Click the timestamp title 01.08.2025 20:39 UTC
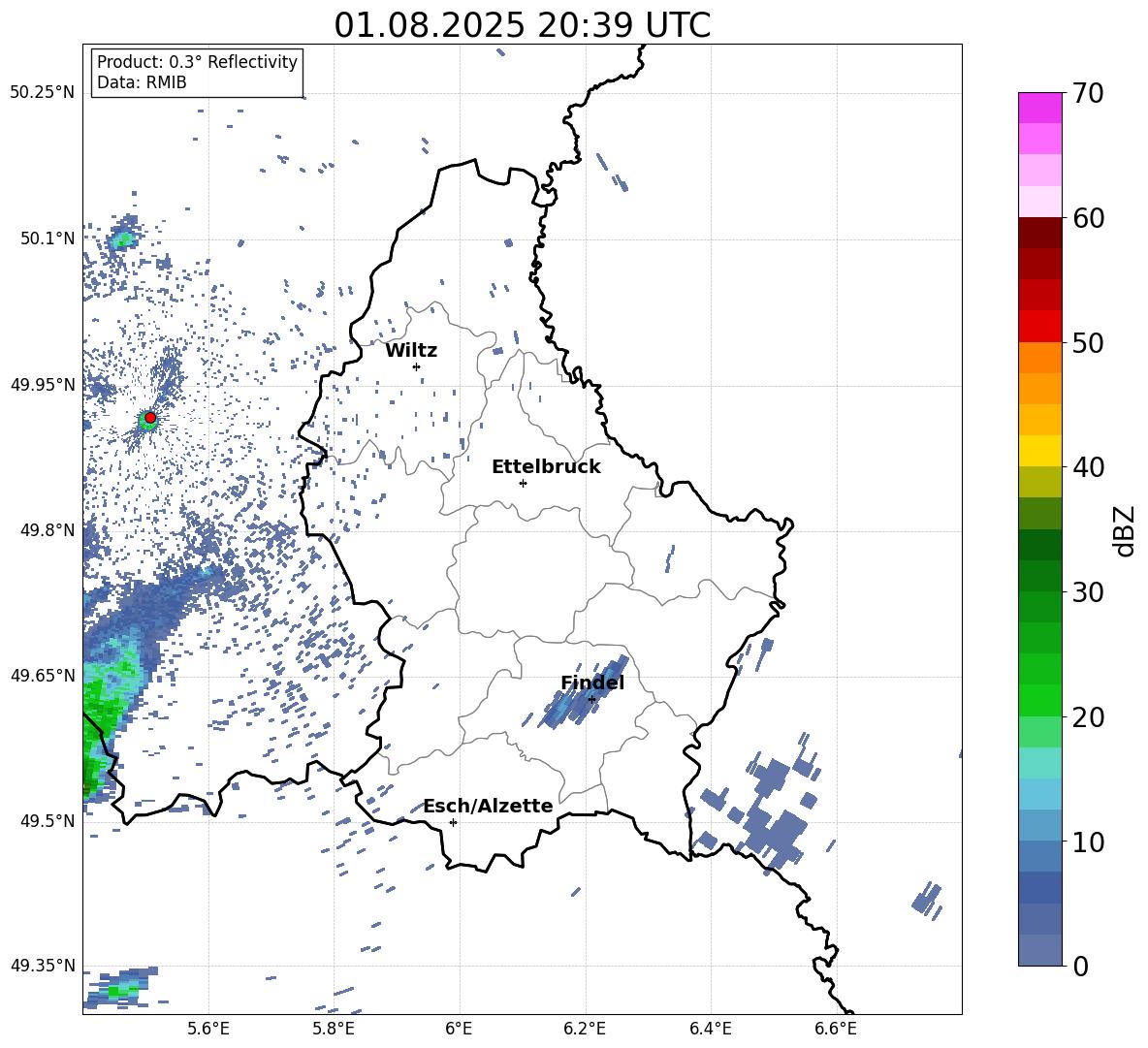Screen dimensions: 1148x1048 point(522,25)
